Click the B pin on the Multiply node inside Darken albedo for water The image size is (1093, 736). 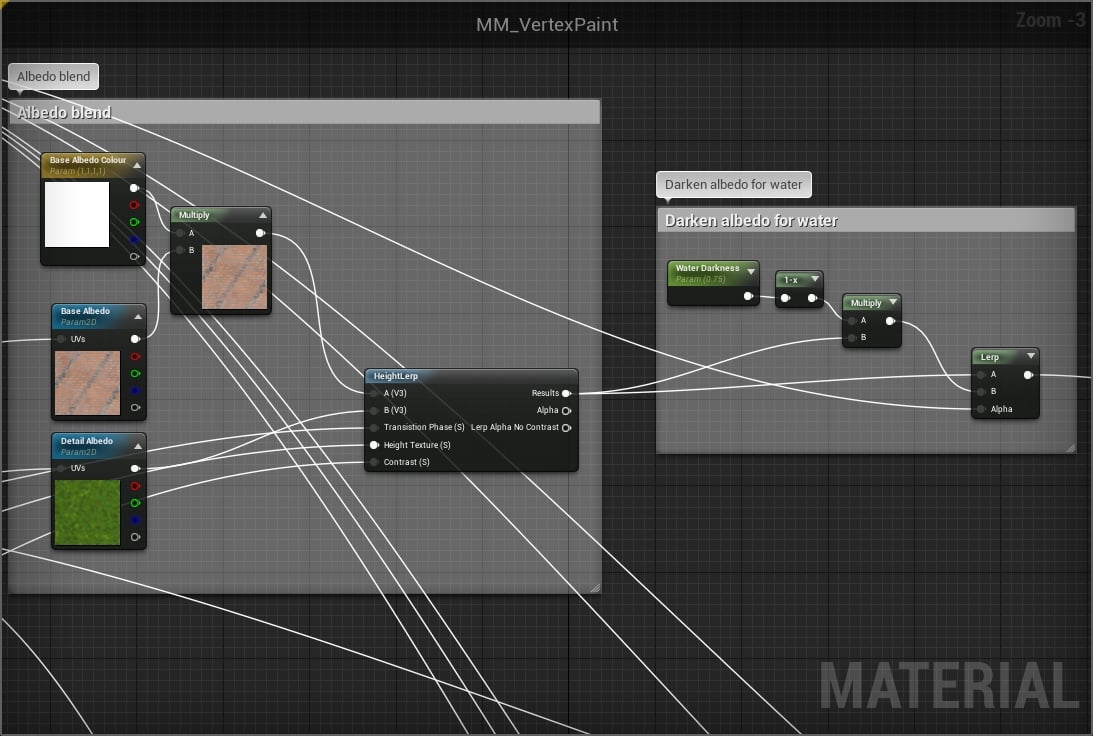(853, 337)
